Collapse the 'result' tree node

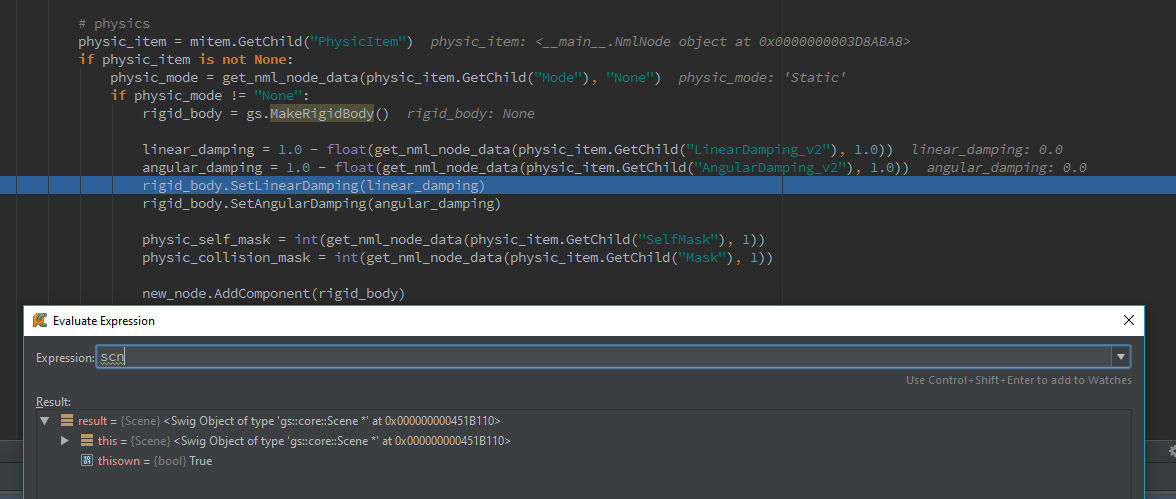(x=44, y=421)
